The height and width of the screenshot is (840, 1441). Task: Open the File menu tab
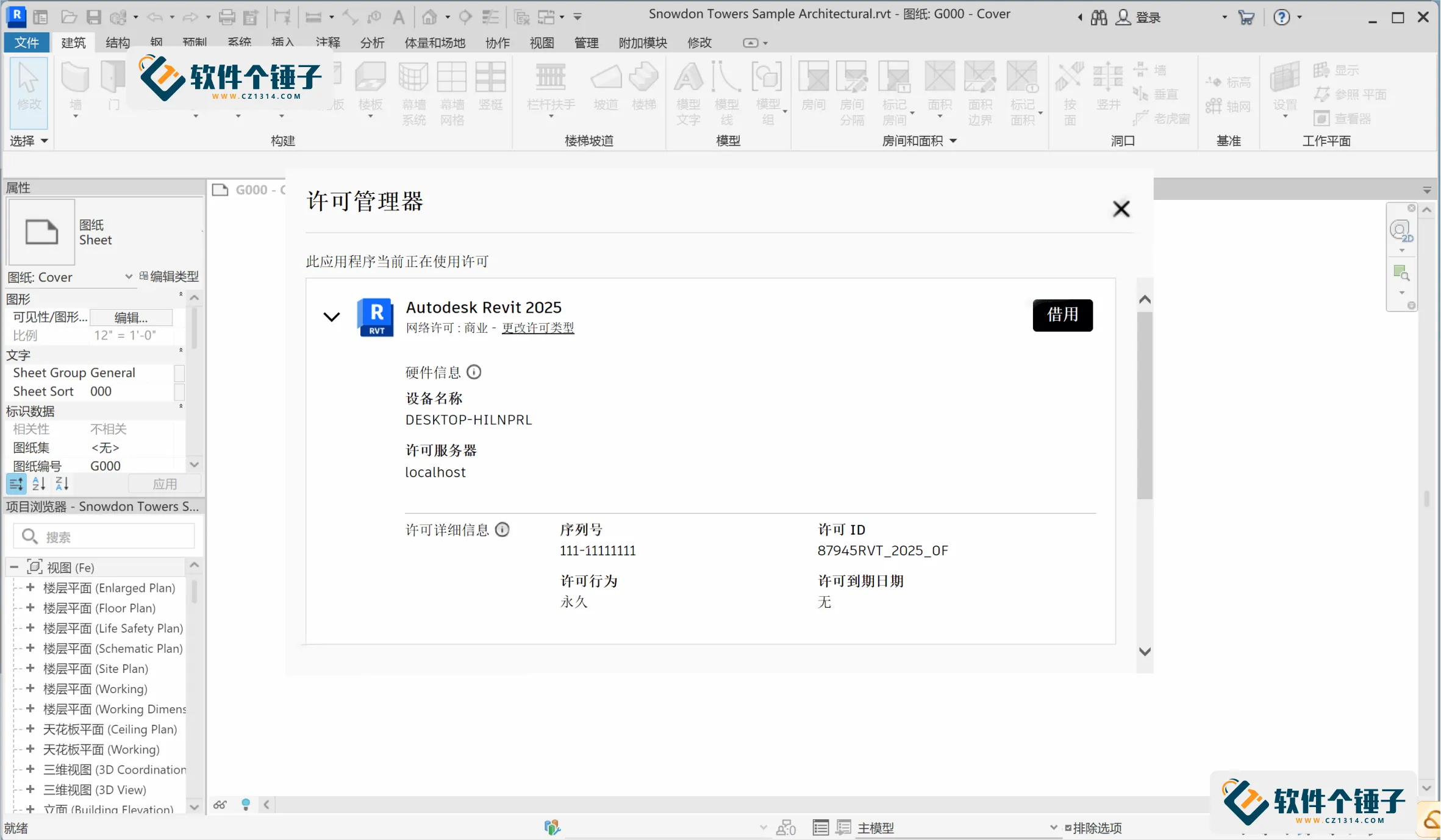point(26,42)
